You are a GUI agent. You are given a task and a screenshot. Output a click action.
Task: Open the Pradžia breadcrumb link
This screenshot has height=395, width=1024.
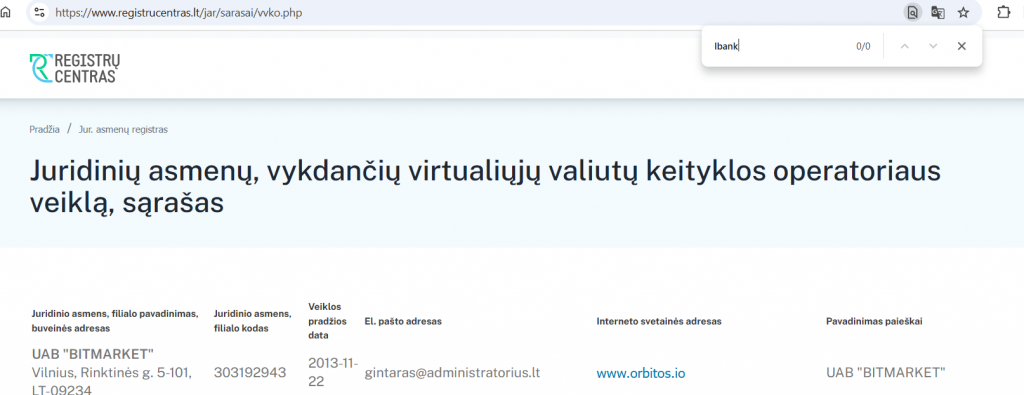pos(44,129)
